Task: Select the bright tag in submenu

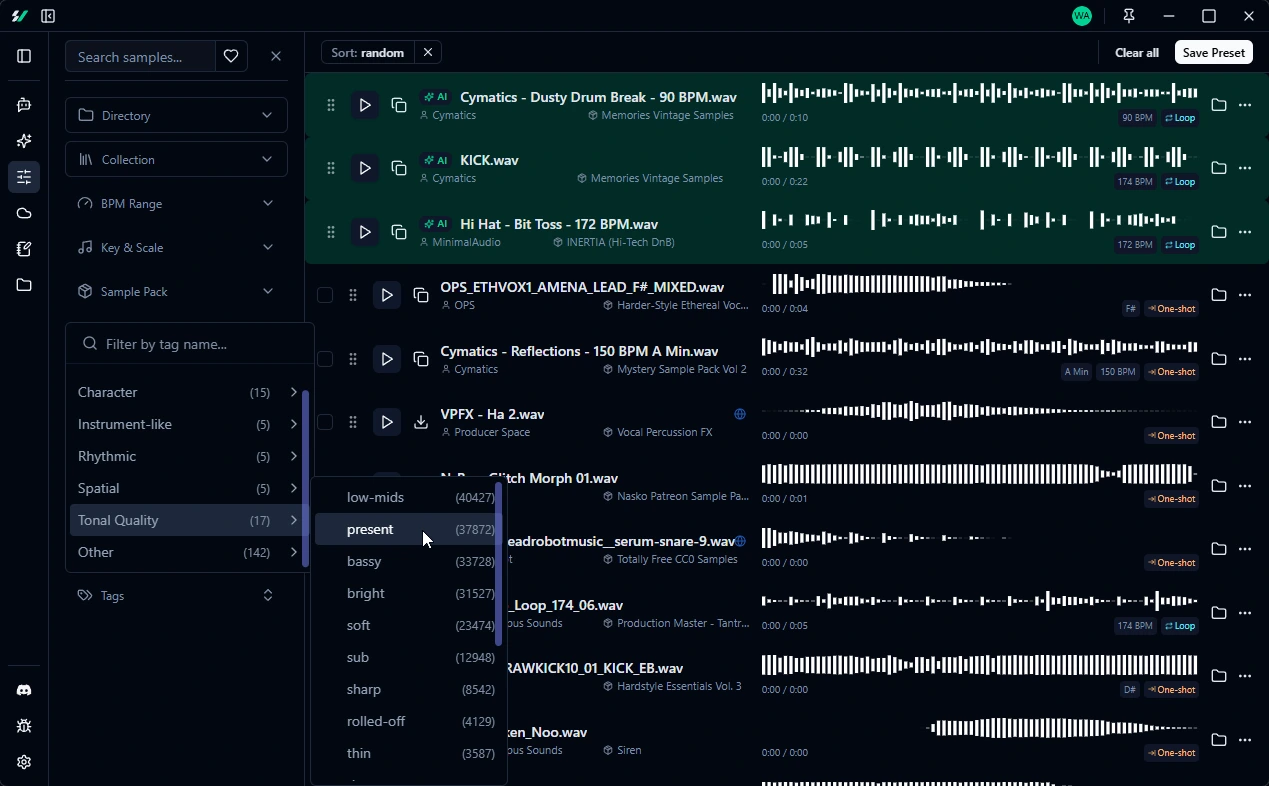Action: click(365, 593)
